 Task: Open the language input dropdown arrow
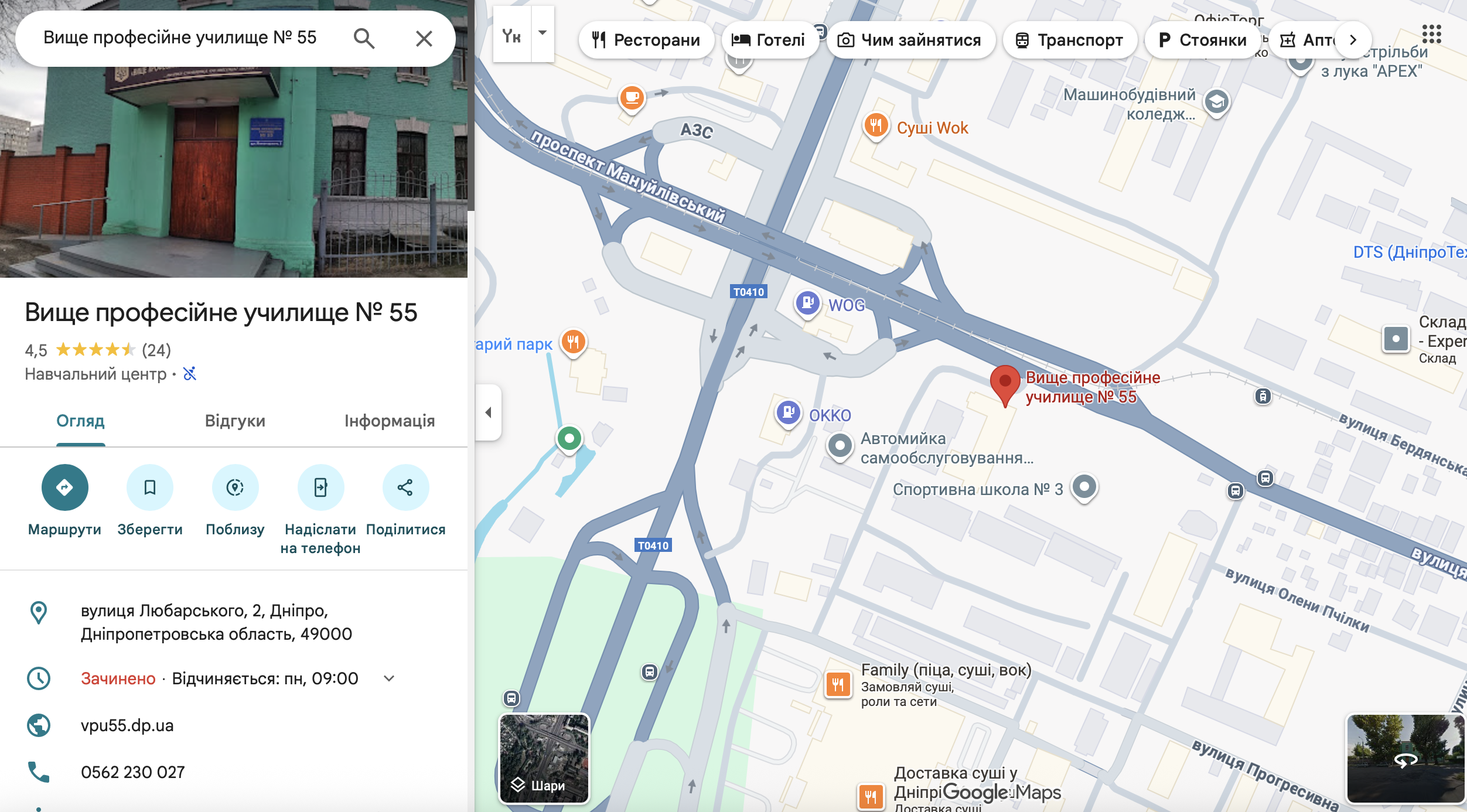(543, 33)
